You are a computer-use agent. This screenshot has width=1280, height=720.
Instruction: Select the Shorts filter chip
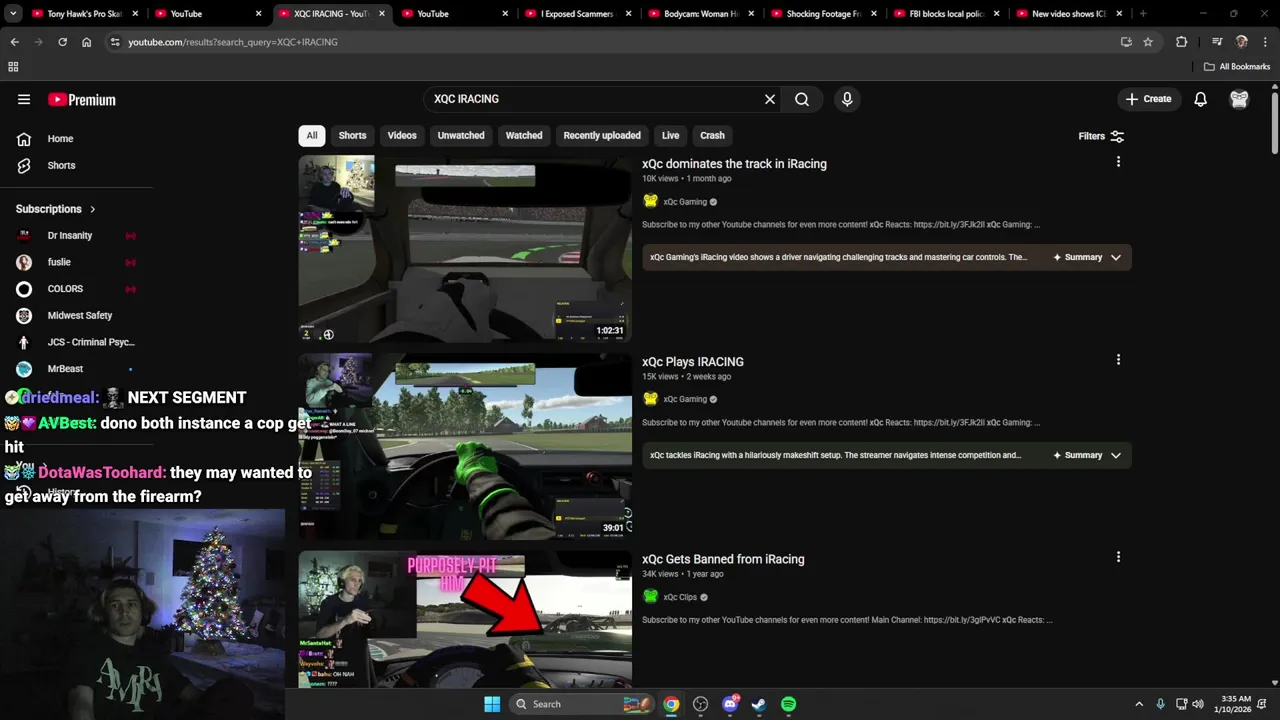click(352, 135)
